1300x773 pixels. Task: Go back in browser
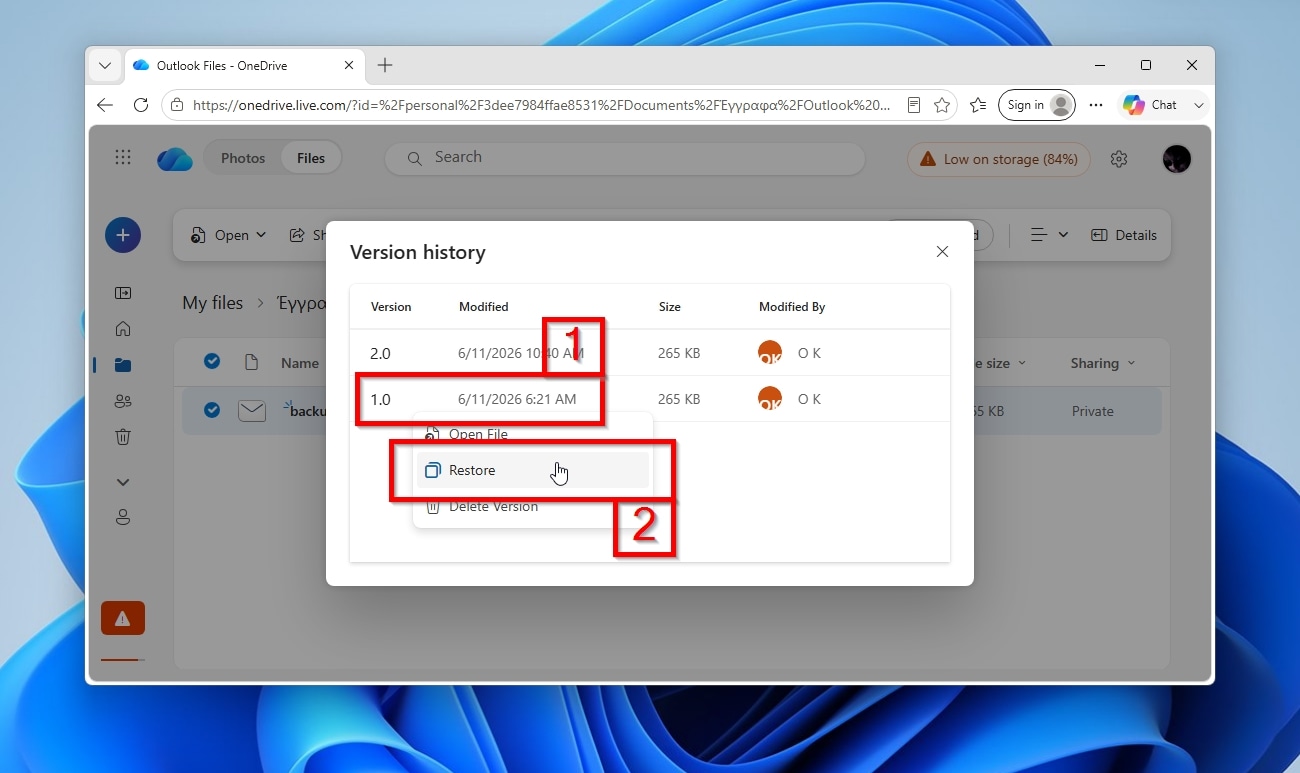pos(105,105)
